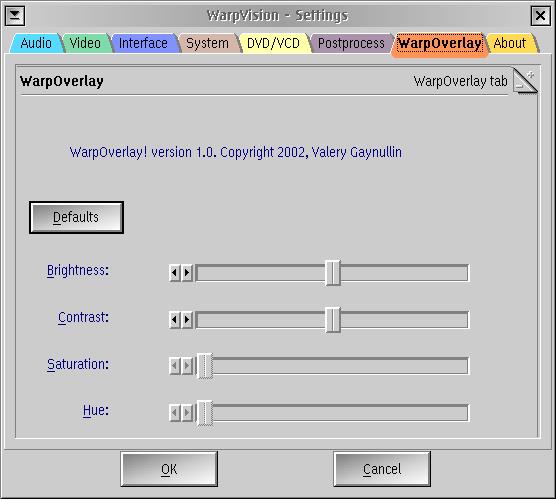Click the Brightness decrease arrow
The image size is (556, 499).
point(175,273)
